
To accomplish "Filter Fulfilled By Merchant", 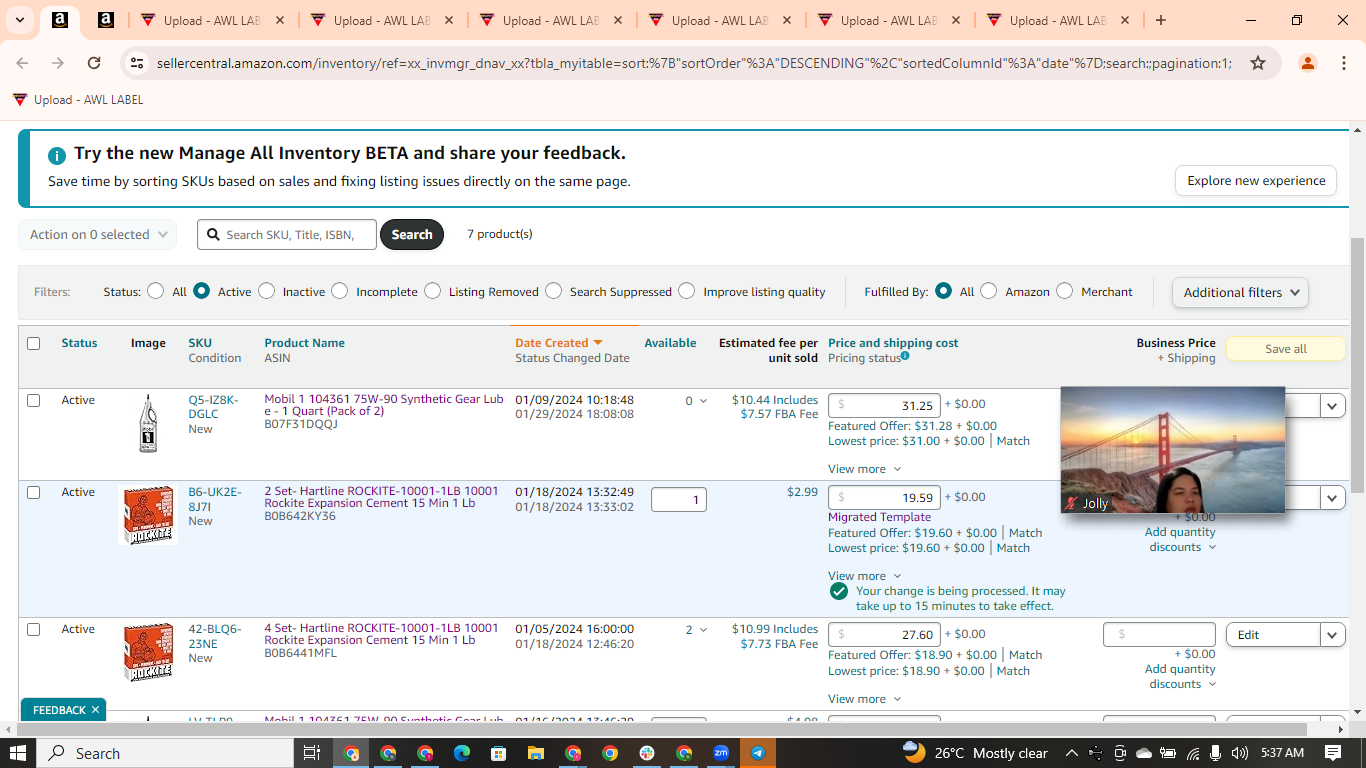I will 1064,291.
